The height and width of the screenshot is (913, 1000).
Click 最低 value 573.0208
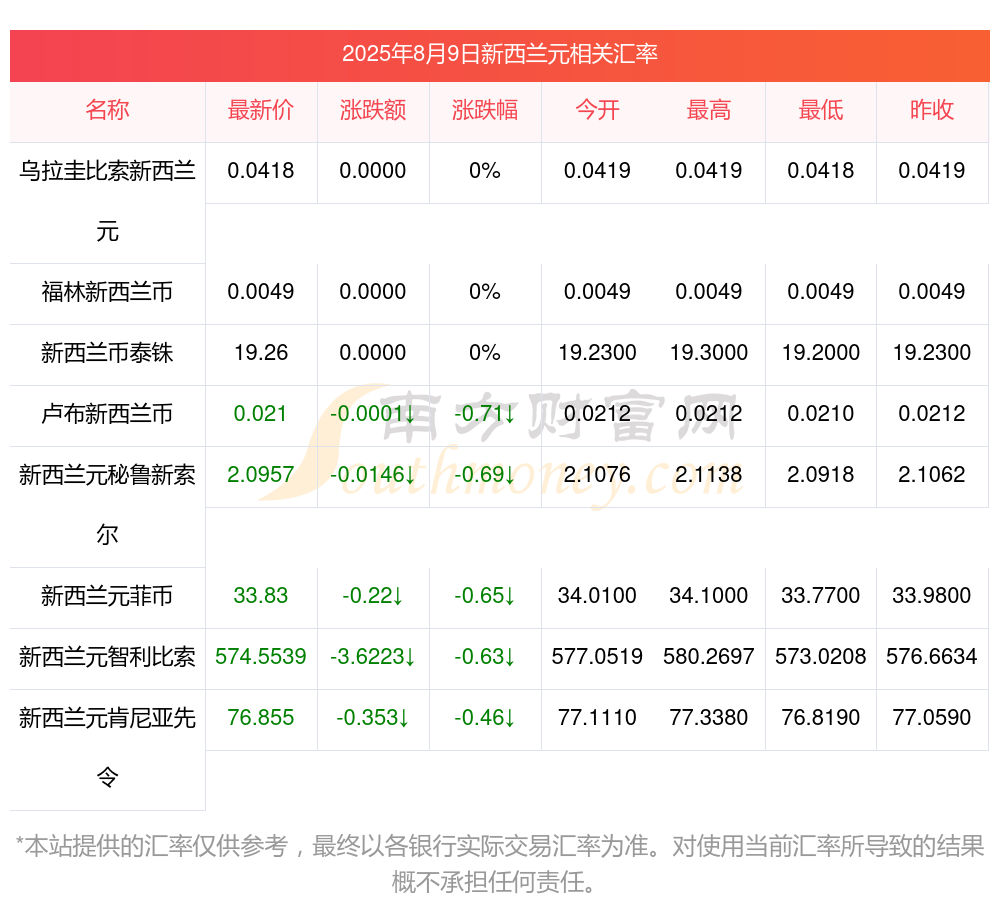(x=821, y=657)
